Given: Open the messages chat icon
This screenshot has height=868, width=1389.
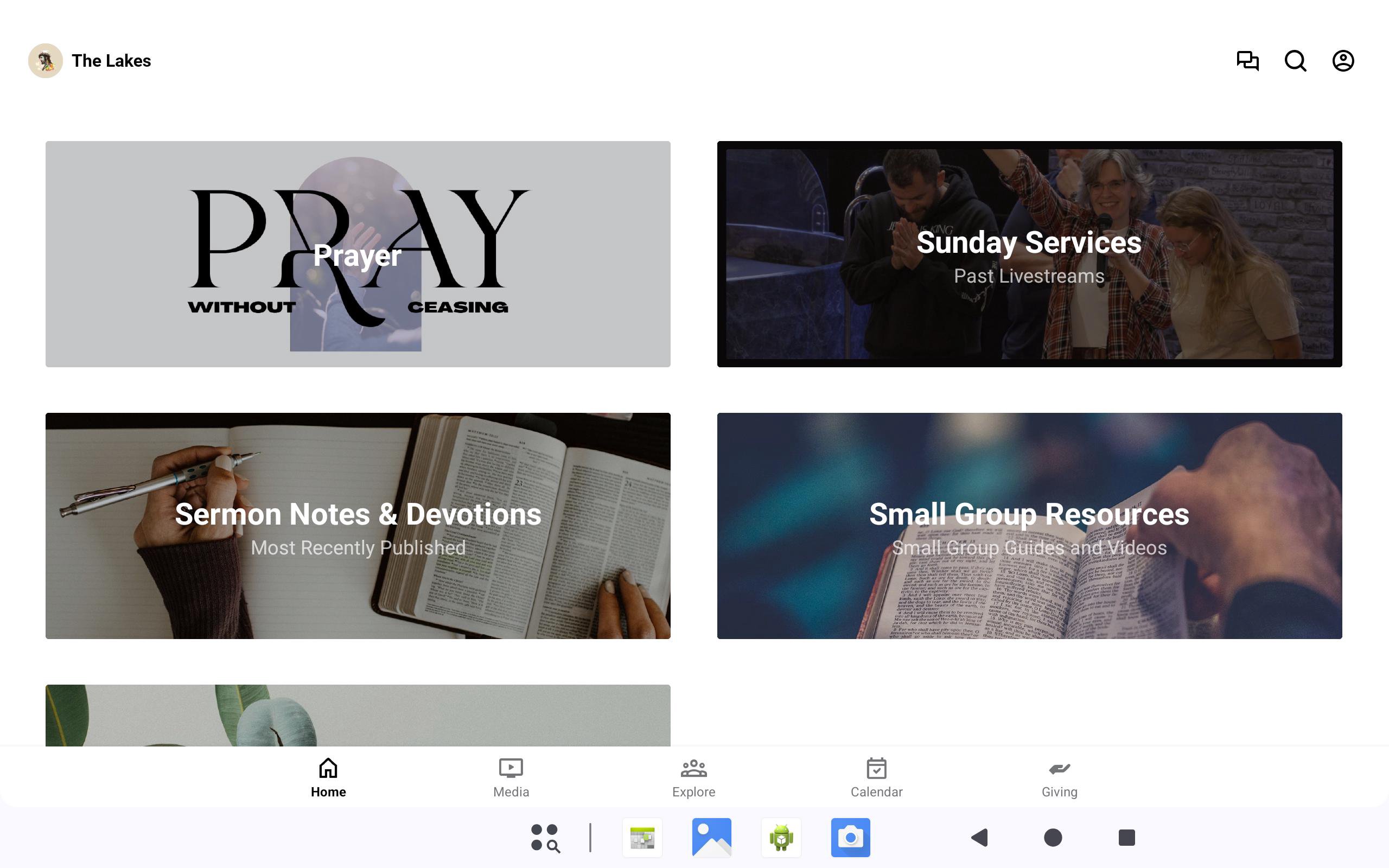Looking at the screenshot, I should pyautogui.click(x=1247, y=60).
